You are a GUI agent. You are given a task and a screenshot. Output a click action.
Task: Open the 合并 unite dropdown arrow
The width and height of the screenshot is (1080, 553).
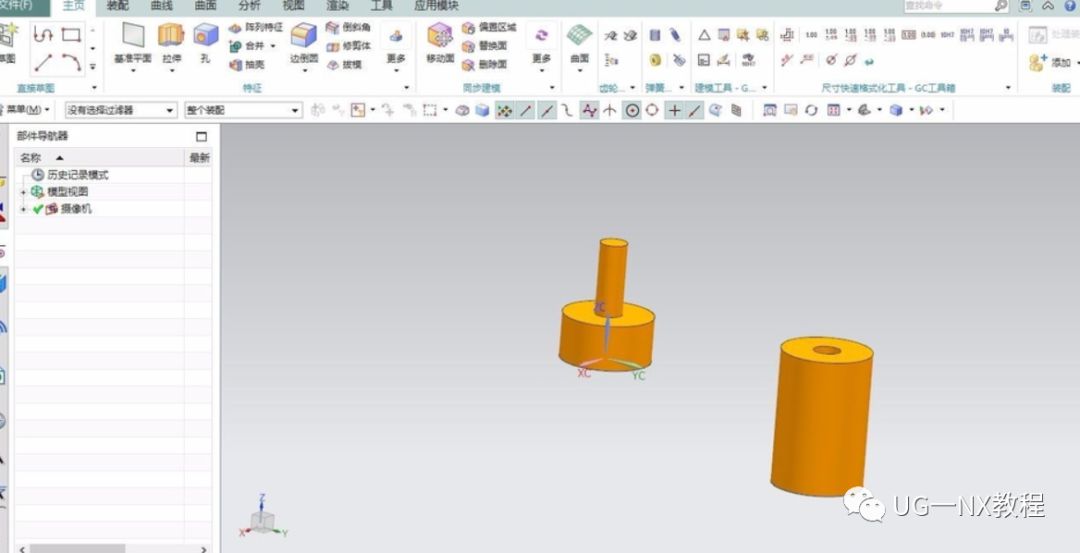click(x=273, y=46)
